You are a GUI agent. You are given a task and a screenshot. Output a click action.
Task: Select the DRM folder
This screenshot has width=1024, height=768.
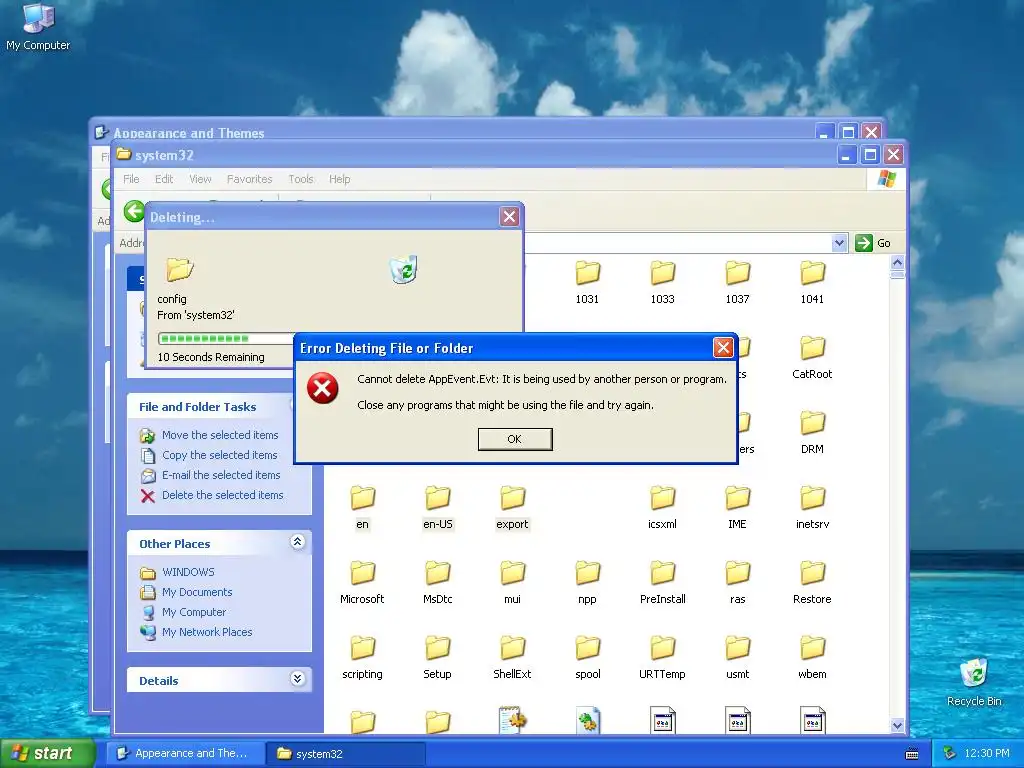[x=812, y=432]
